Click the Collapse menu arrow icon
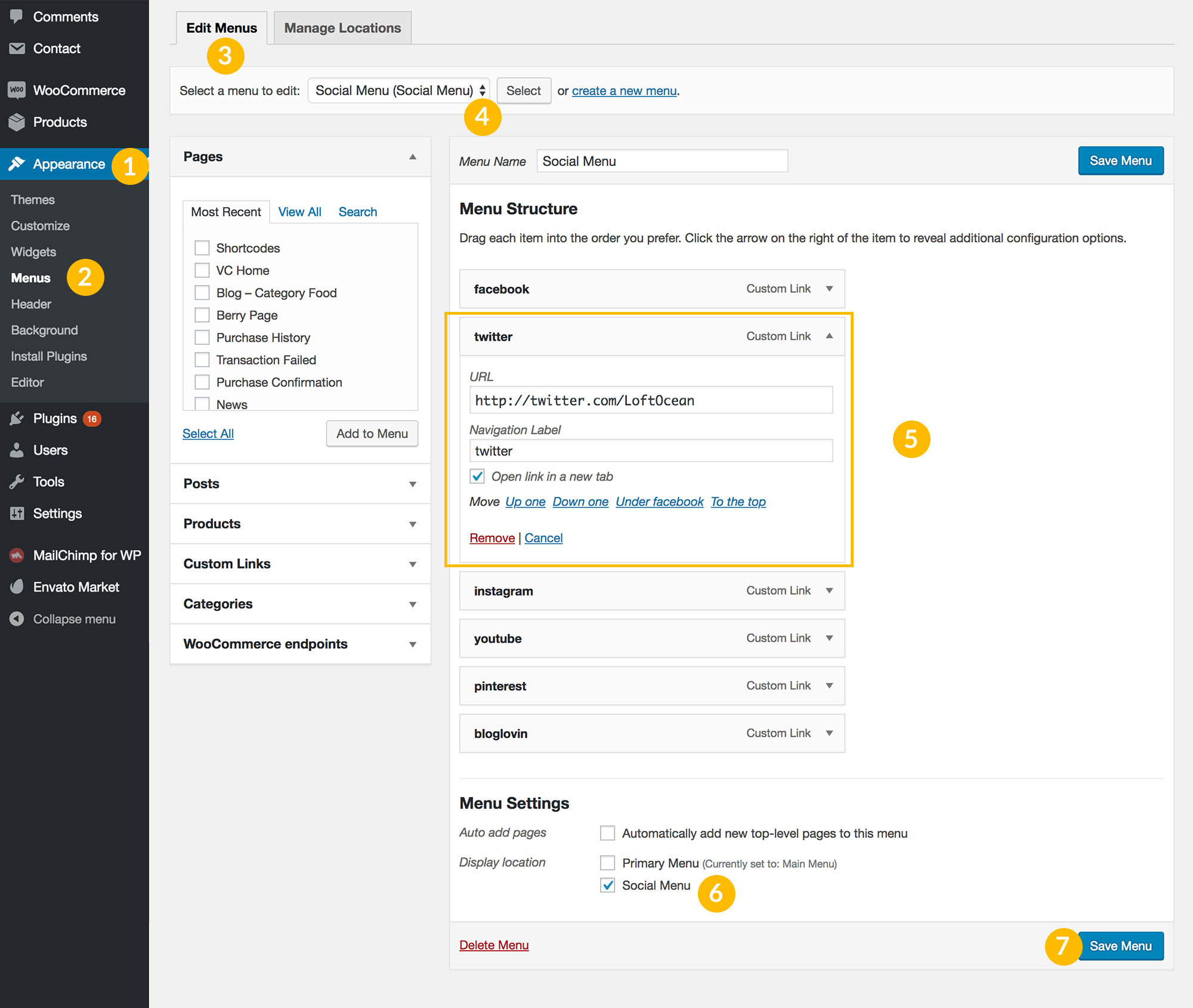Screen dimensions: 1193x1008 [x=17, y=619]
